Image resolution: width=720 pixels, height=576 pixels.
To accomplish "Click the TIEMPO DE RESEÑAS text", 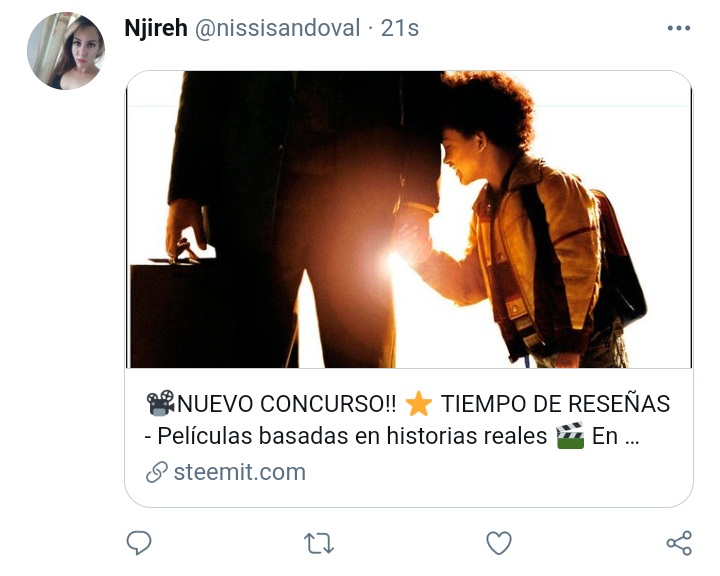I will (556, 404).
